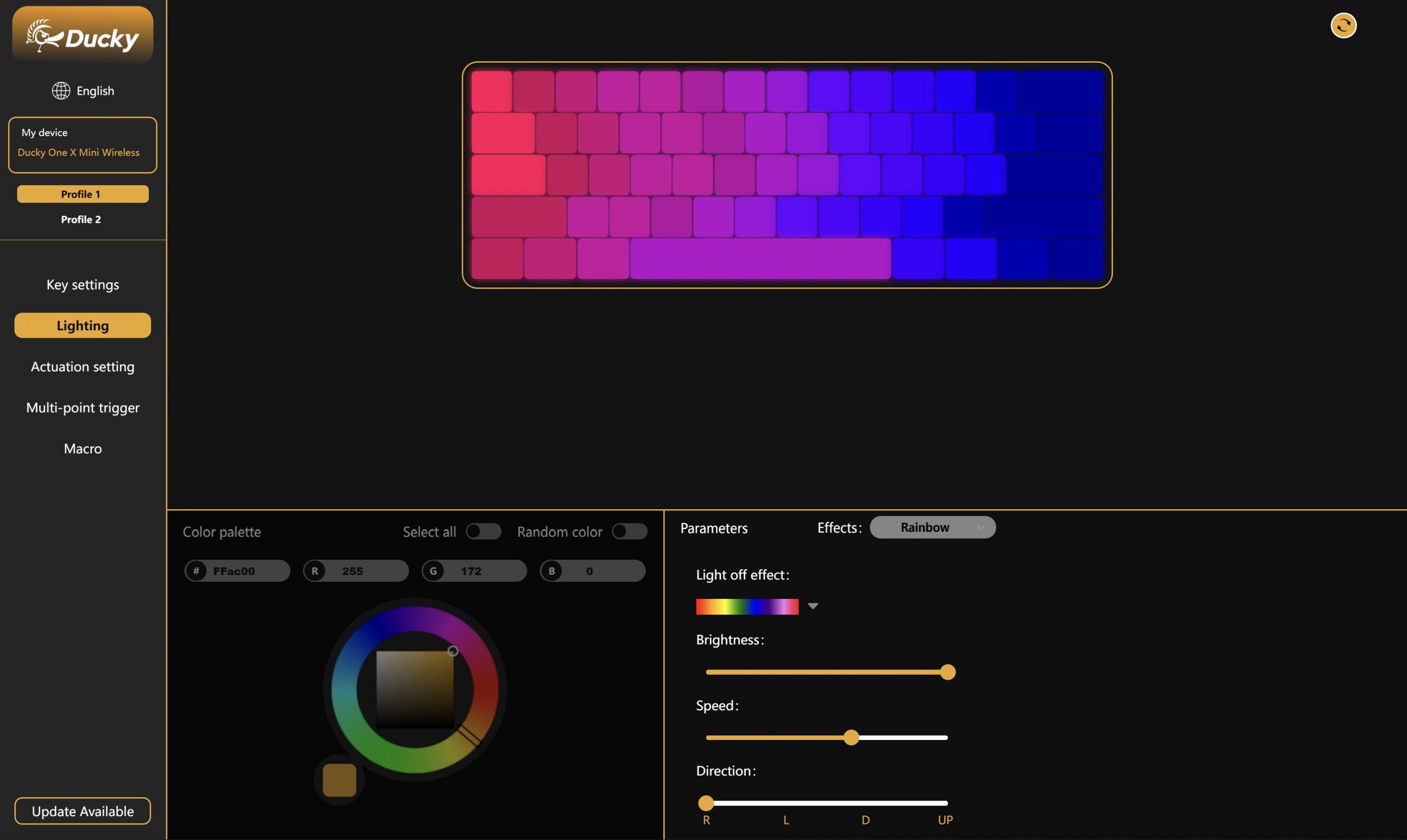This screenshot has height=840, width=1407.
Task: Click the spacebar key on keyboard preview
Action: pyautogui.click(x=761, y=259)
